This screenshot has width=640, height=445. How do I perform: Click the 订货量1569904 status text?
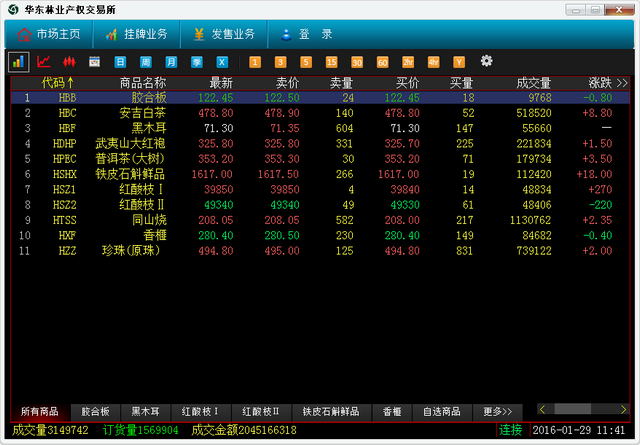coord(140,430)
